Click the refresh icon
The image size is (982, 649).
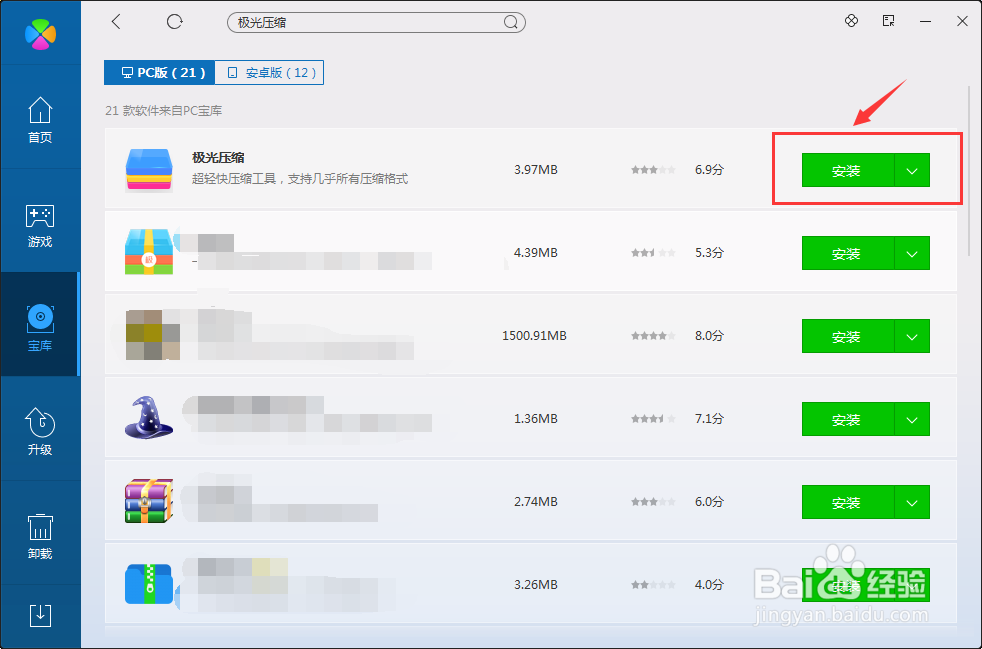coord(175,22)
